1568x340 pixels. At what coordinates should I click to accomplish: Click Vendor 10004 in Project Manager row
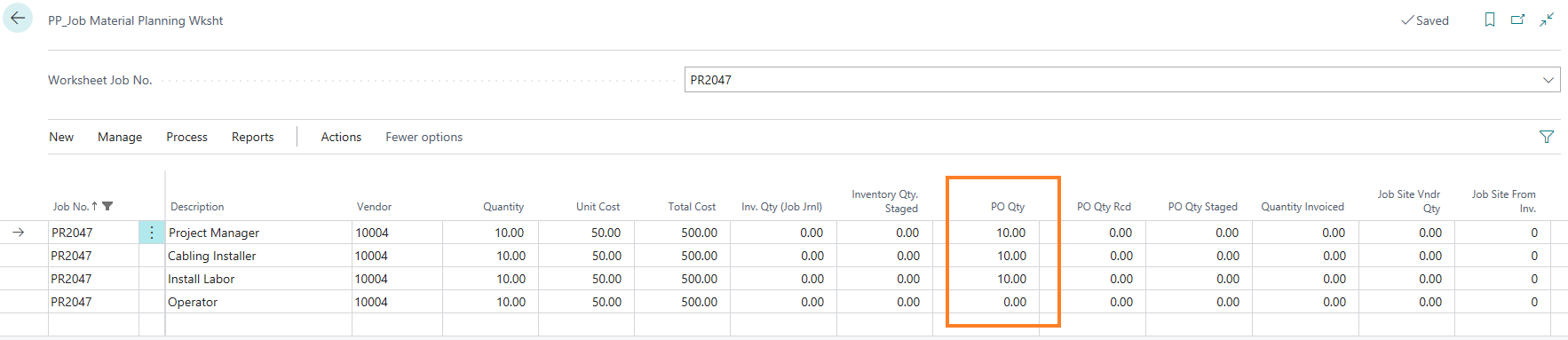point(372,233)
